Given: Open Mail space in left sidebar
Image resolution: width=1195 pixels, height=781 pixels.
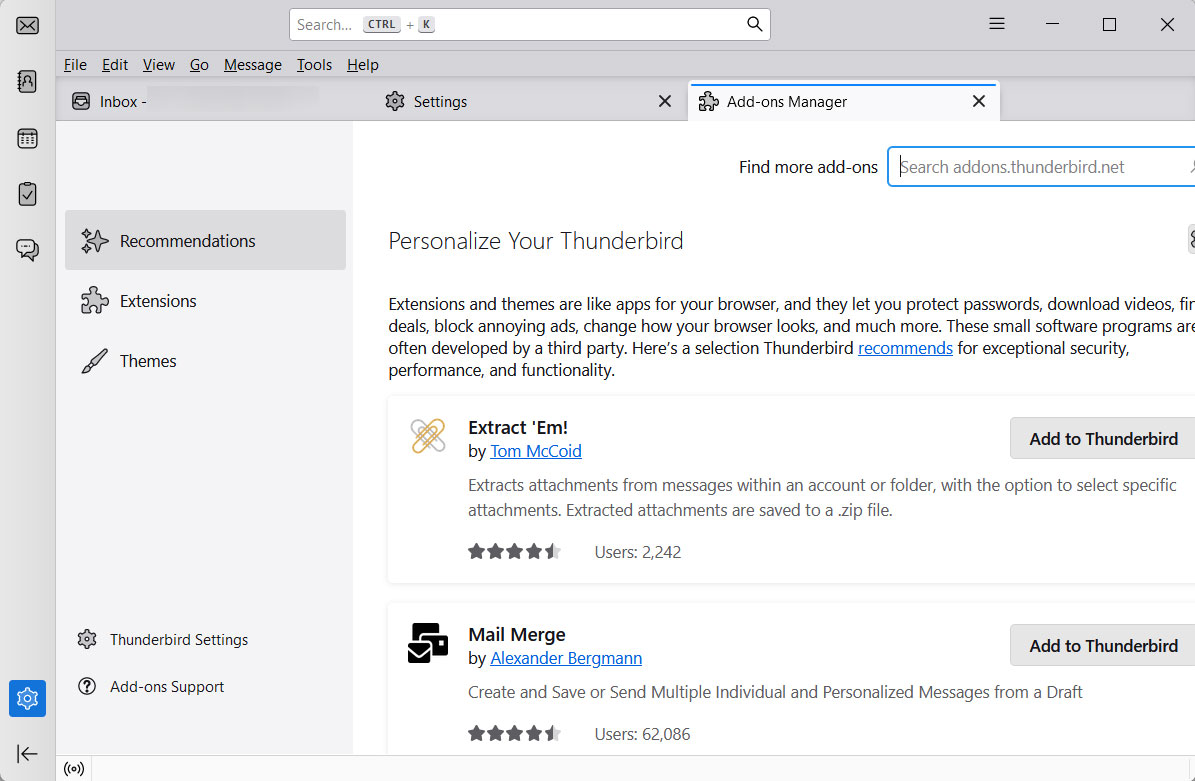Looking at the screenshot, I should (x=28, y=25).
